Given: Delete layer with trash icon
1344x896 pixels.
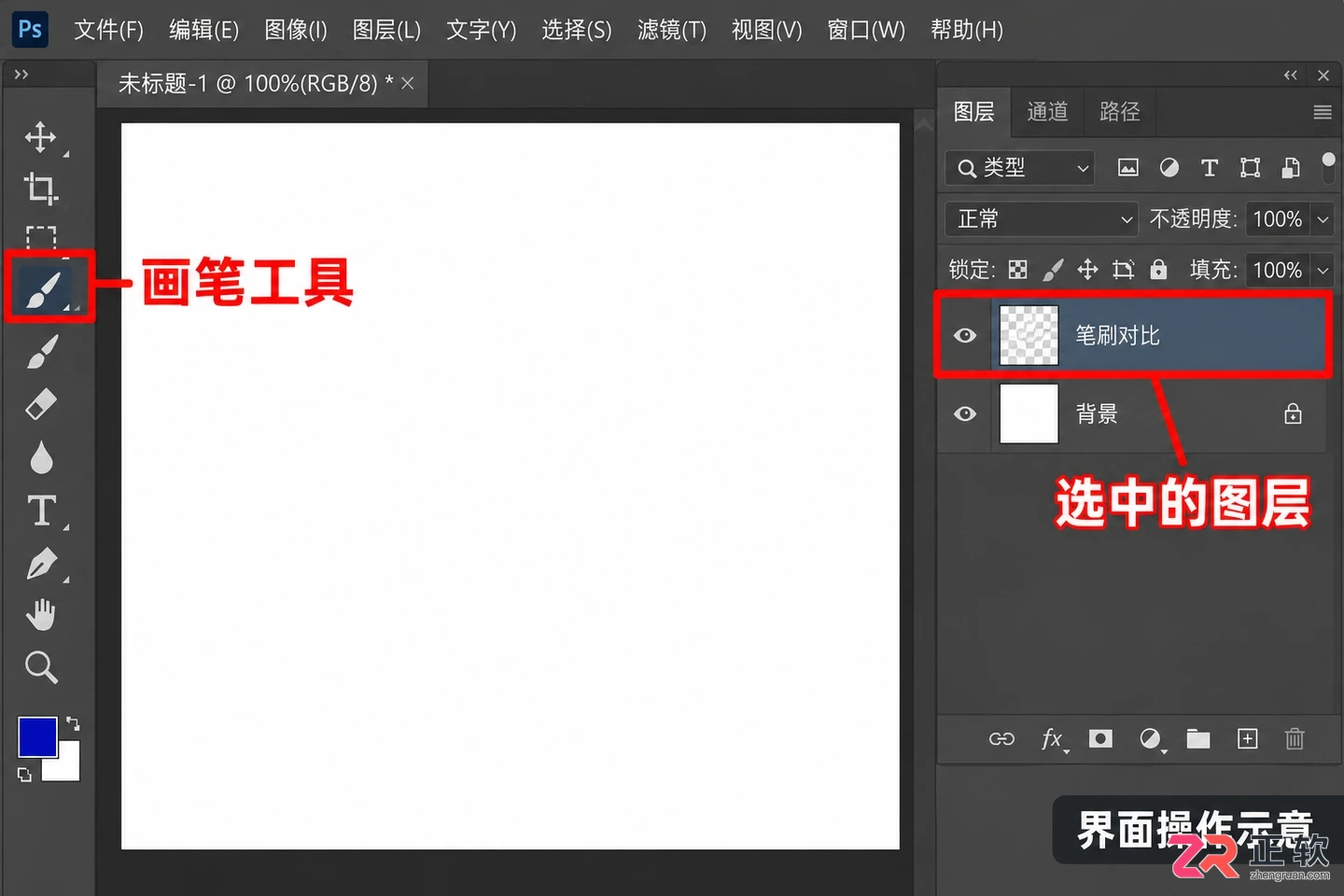Looking at the screenshot, I should pyautogui.click(x=1295, y=739).
